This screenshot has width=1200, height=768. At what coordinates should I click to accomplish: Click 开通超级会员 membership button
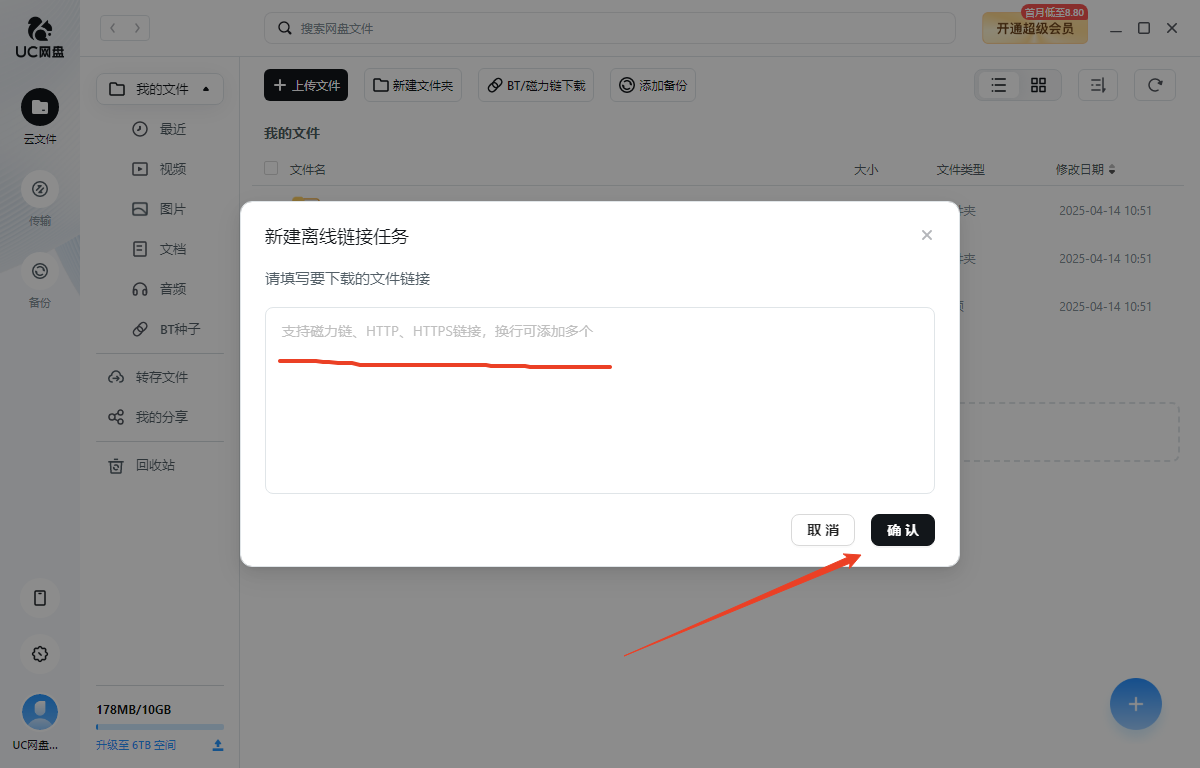click(1035, 28)
